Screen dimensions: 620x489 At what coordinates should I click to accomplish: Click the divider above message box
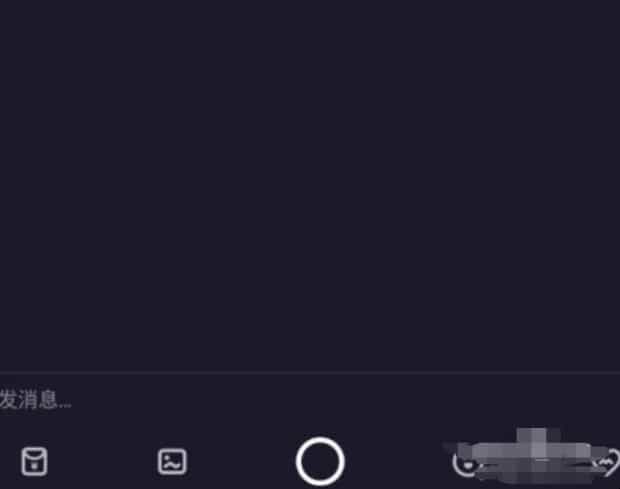pyautogui.click(x=310, y=372)
